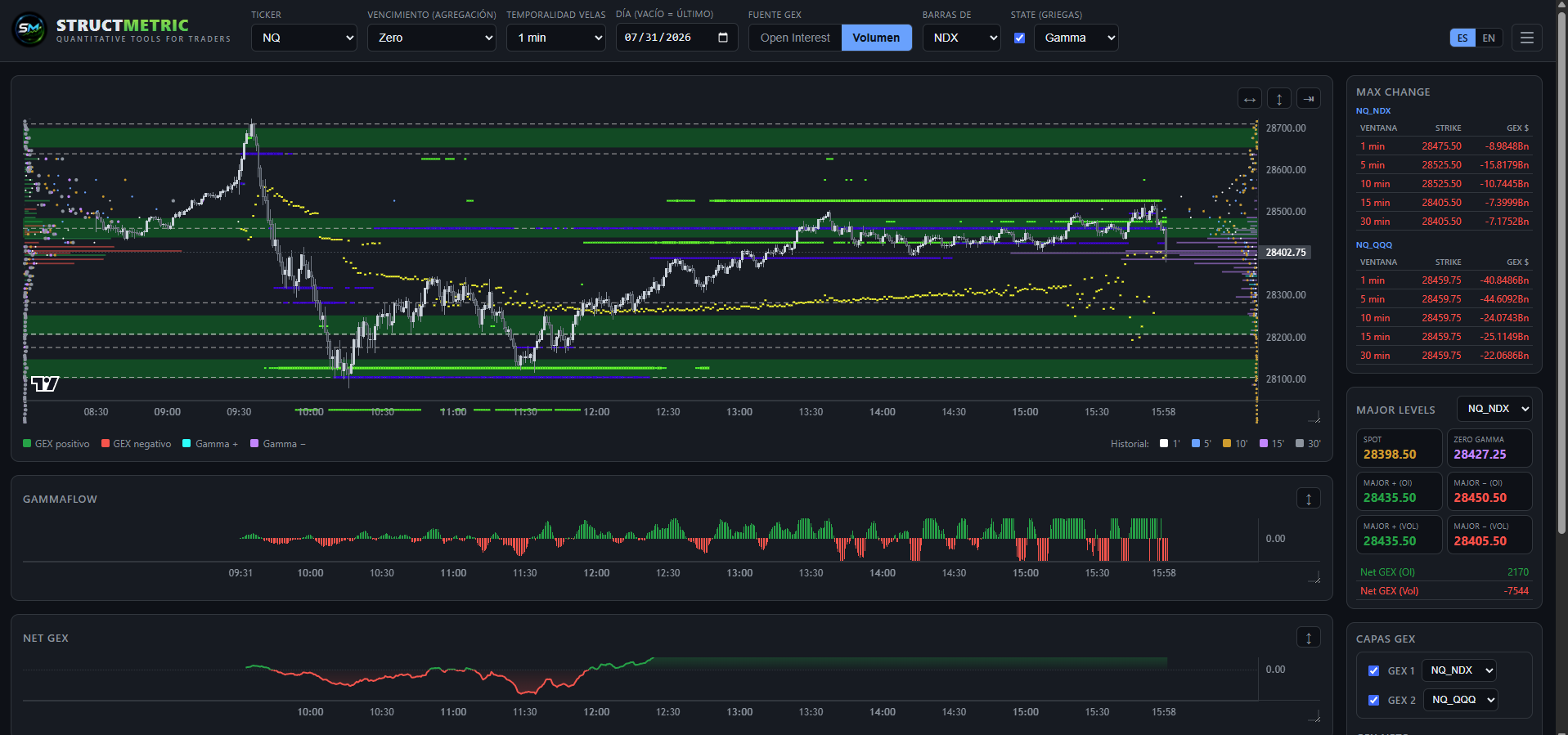1568x735 pixels.
Task: Click the NQ_NDX 15 min strike 28405.50
Action: coord(1441,203)
